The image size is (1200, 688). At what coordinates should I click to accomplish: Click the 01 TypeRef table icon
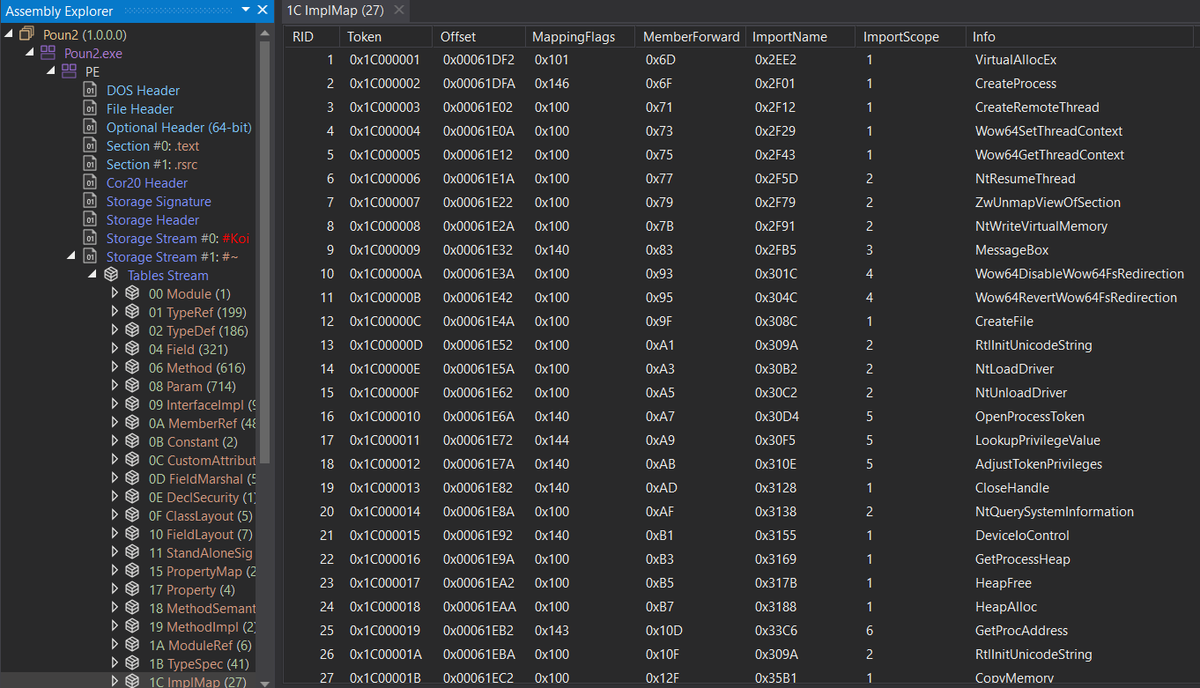(x=132, y=312)
